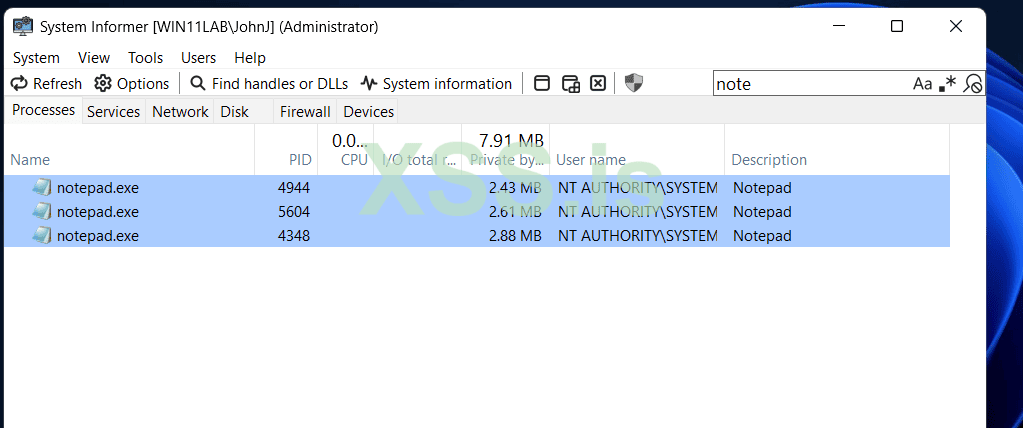This screenshot has width=1023, height=428.
Task: Open the Tools menu
Action: (x=145, y=58)
